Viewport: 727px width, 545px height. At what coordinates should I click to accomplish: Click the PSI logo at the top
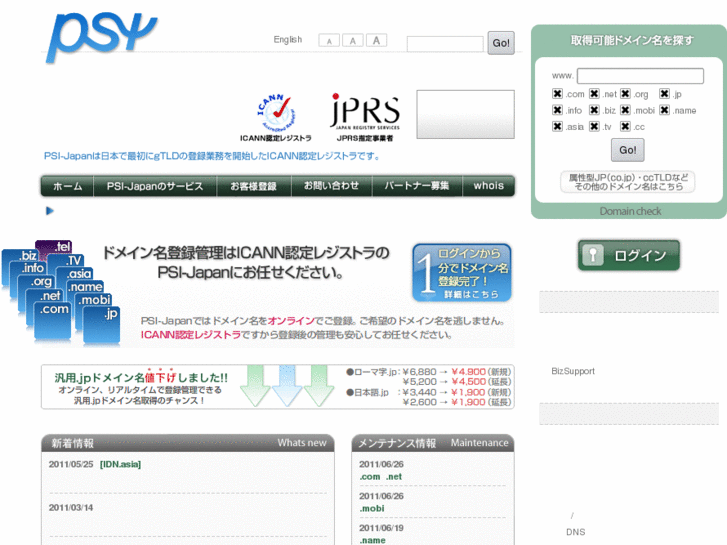pyautogui.click(x=101, y=37)
